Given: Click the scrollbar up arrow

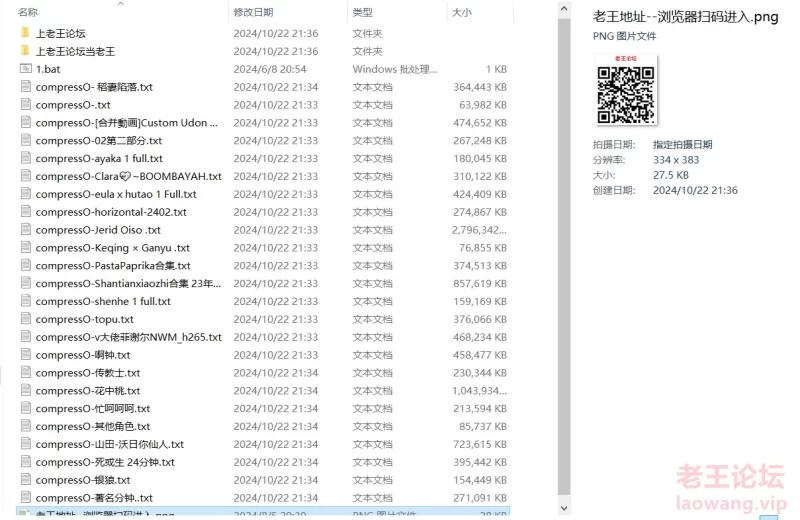Looking at the screenshot, I should point(564,9).
